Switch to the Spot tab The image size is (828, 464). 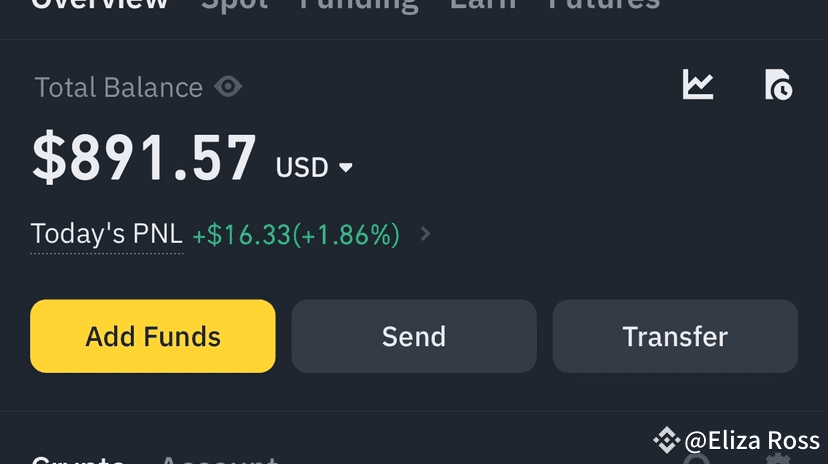(234, 4)
